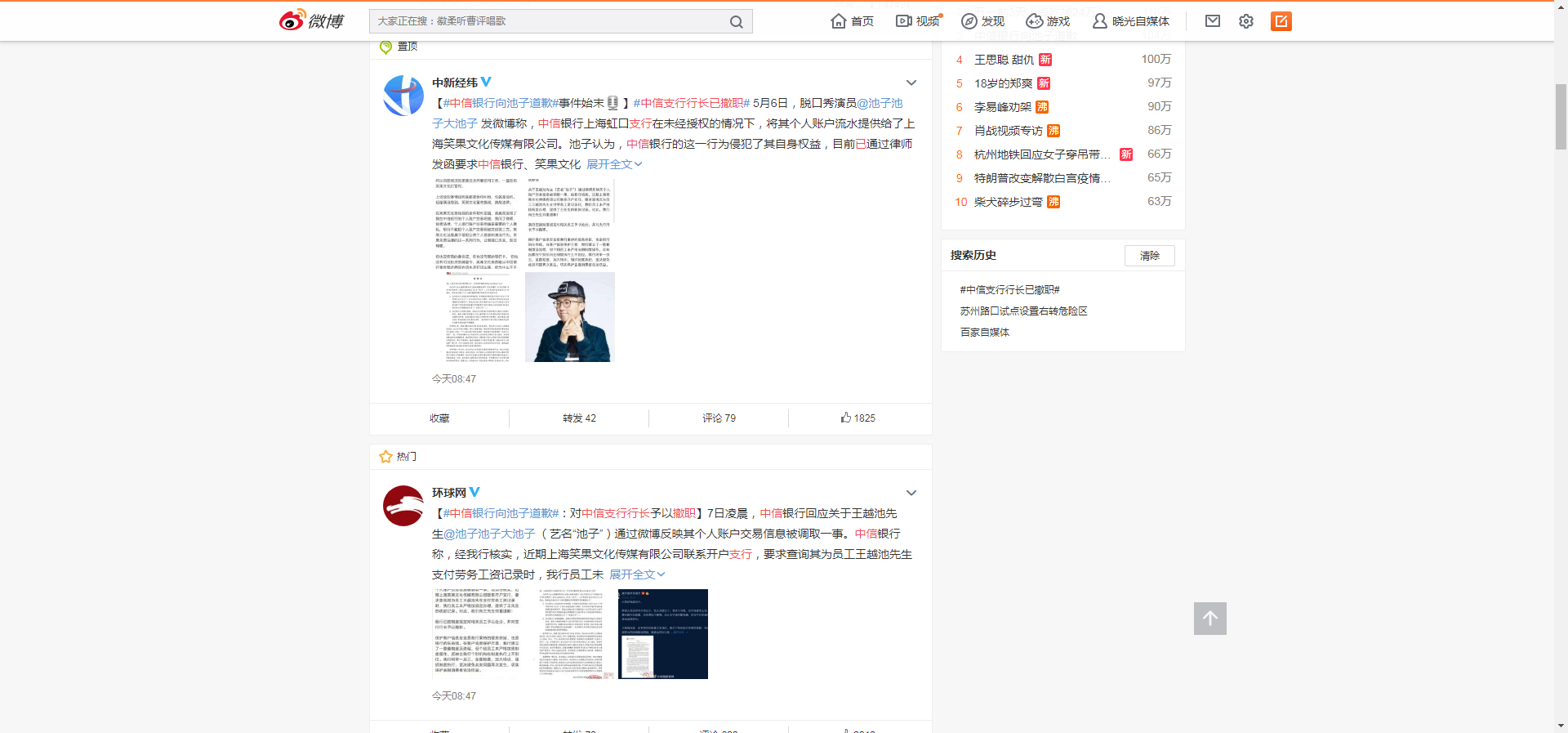Image resolution: width=1568 pixels, height=733 pixels.
Task: Select history item #中信支行行长已撤职#
Action: [x=1009, y=290]
